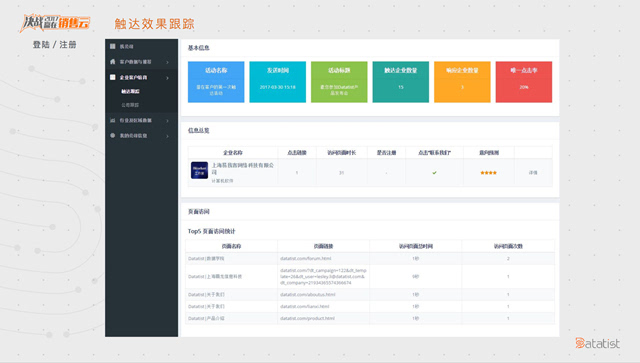The image size is (640, 363).
Task: Click the visit count 2 in forum row
Action: (x=508, y=258)
